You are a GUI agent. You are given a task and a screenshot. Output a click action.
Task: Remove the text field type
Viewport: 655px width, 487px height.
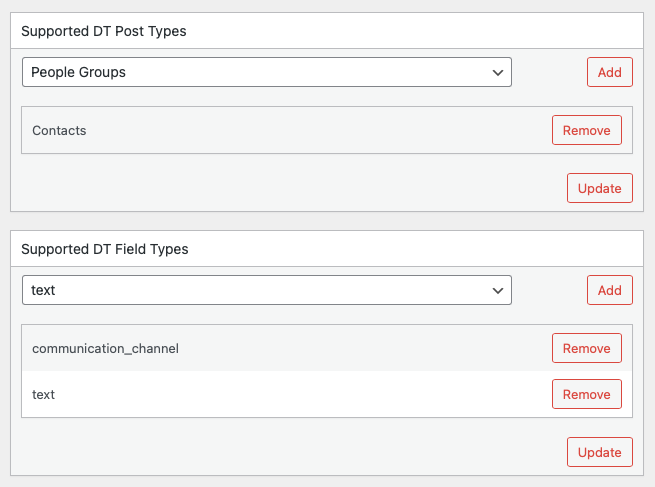586,394
